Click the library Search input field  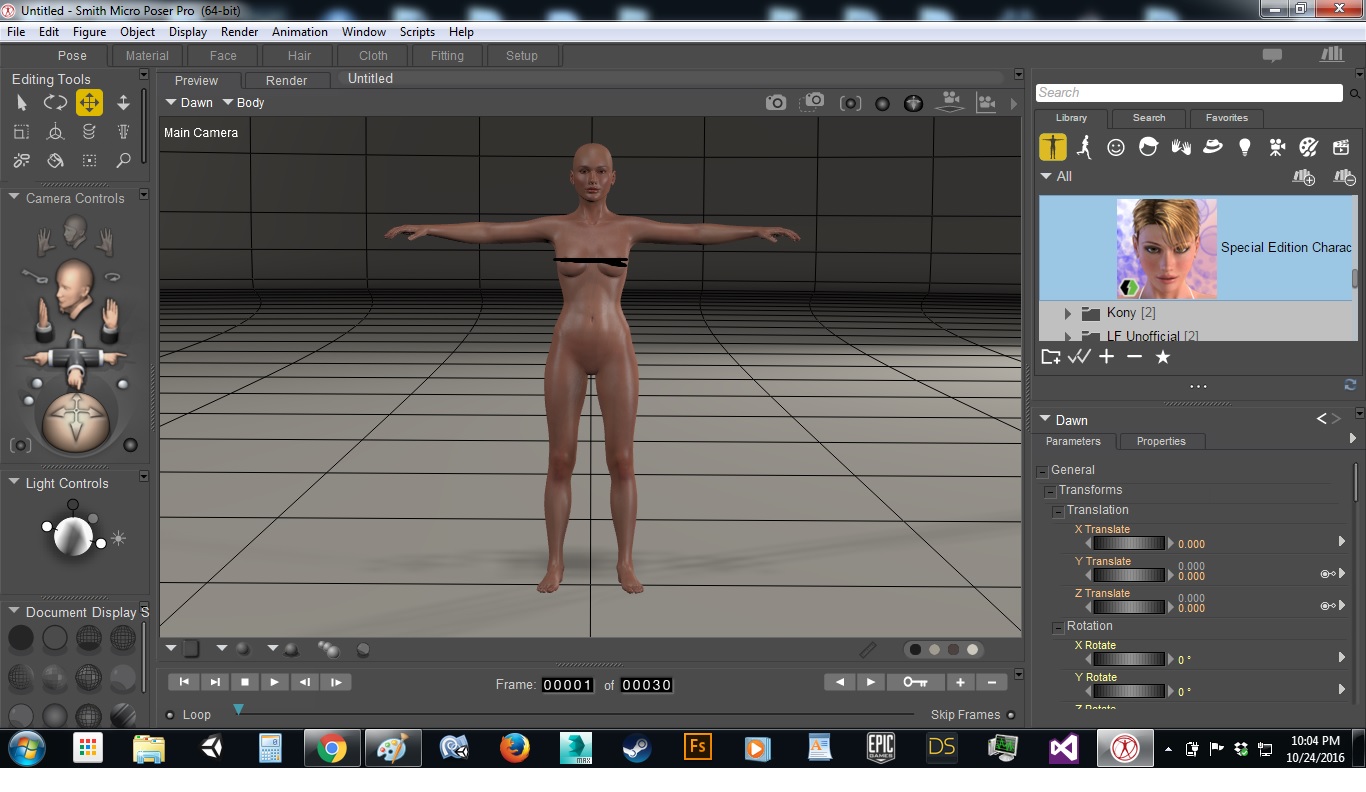(x=1188, y=93)
